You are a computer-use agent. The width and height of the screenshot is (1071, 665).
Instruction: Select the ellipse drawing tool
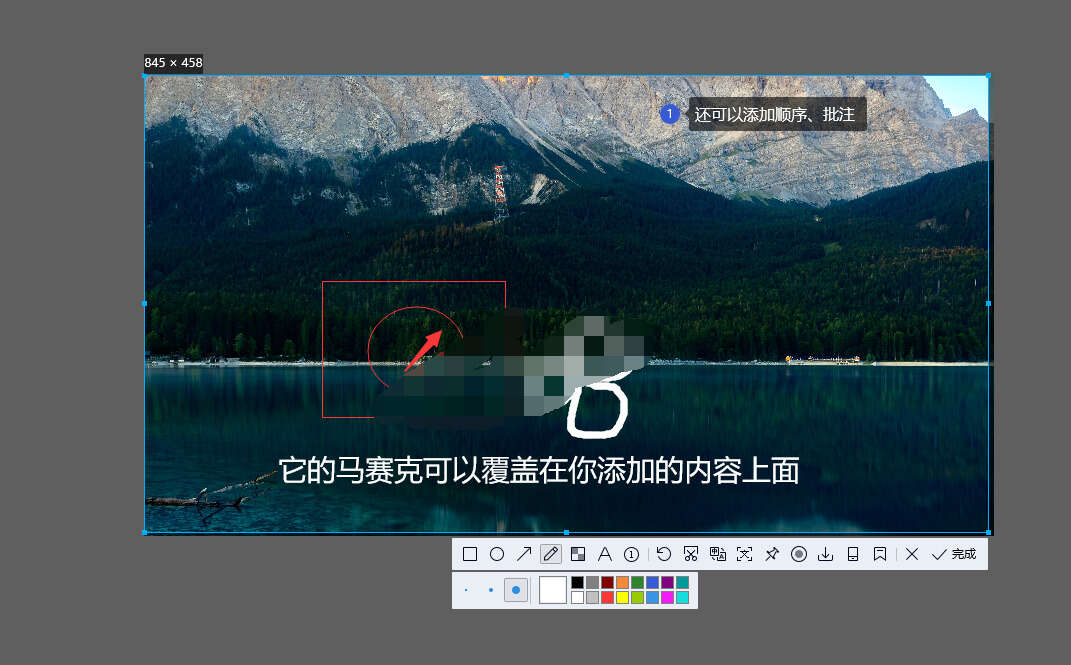click(x=497, y=554)
